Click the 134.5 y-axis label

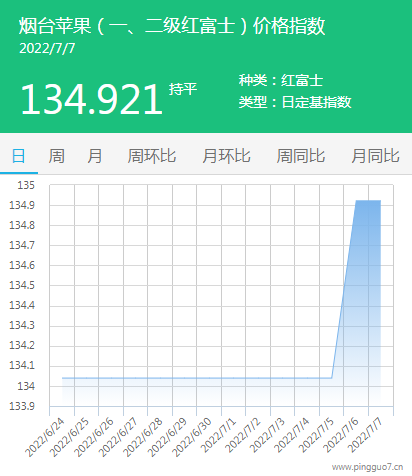pos(22,285)
